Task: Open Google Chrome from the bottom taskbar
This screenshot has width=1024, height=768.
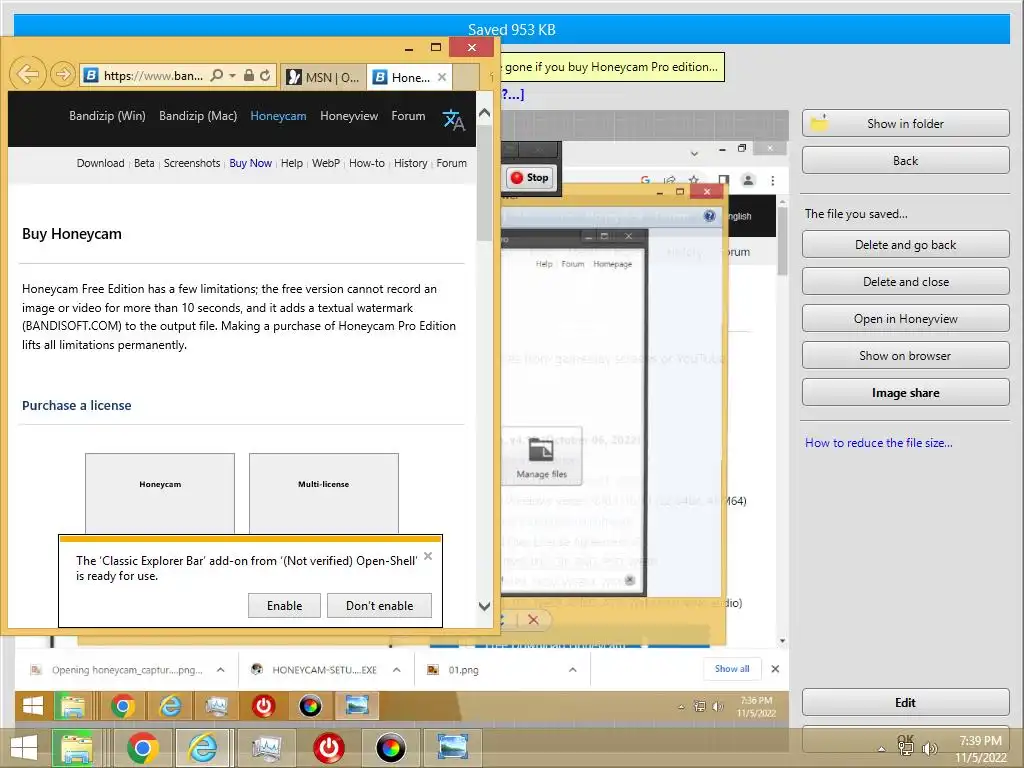Action: tap(142, 748)
